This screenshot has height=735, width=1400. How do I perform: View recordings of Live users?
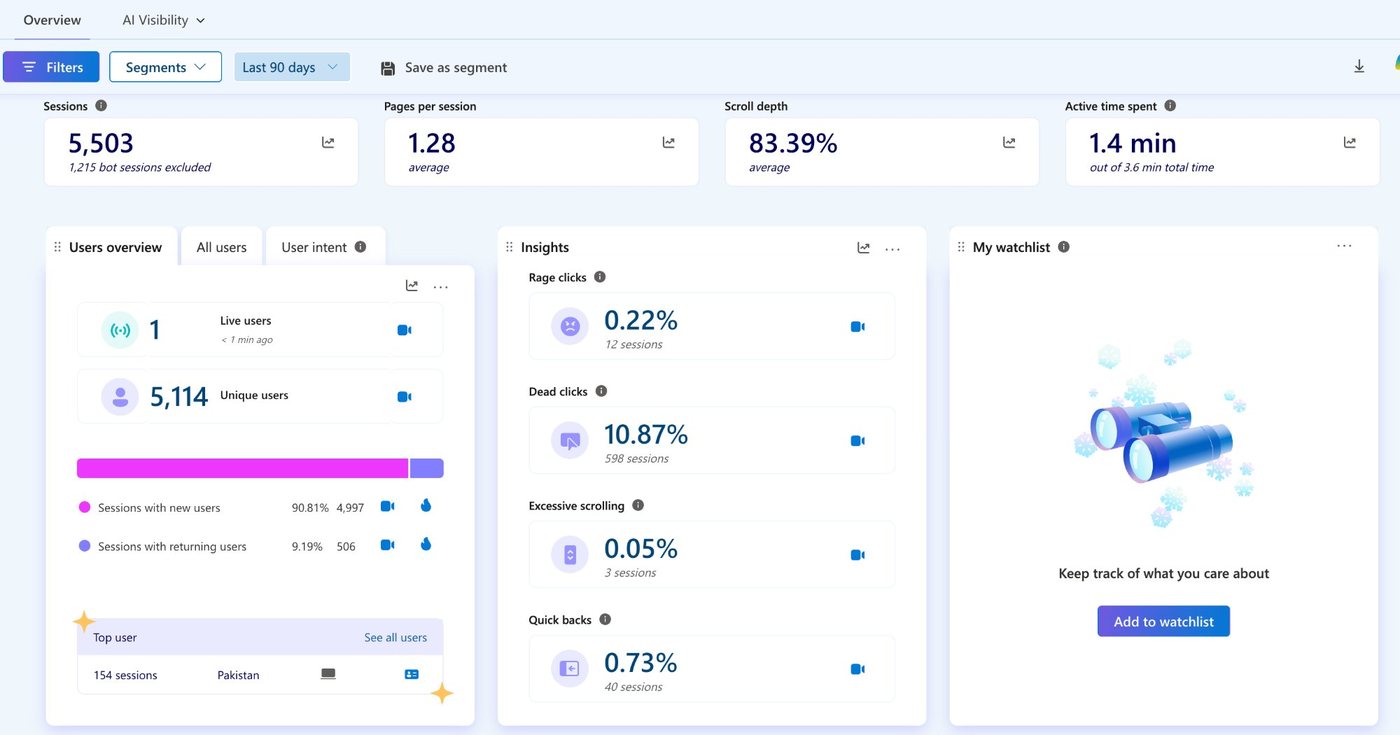(404, 330)
